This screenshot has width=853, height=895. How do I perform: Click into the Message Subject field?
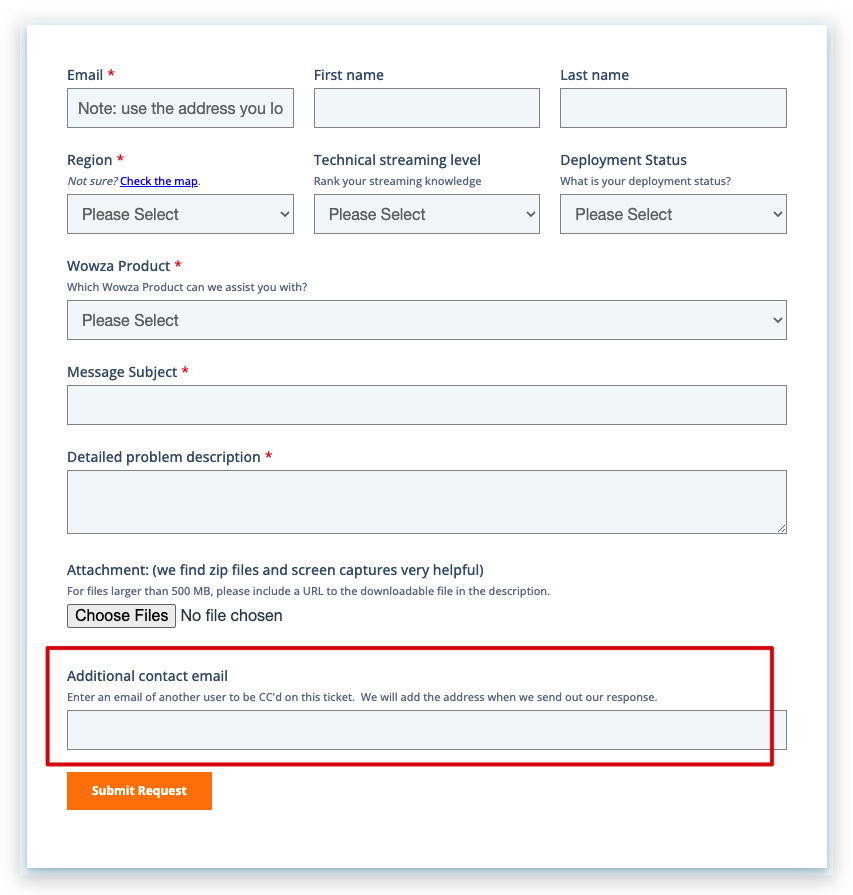pyautogui.click(x=426, y=405)
